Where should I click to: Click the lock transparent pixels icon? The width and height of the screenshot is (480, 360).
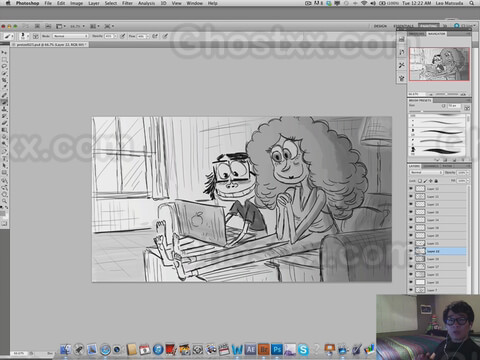click(420, 181)
